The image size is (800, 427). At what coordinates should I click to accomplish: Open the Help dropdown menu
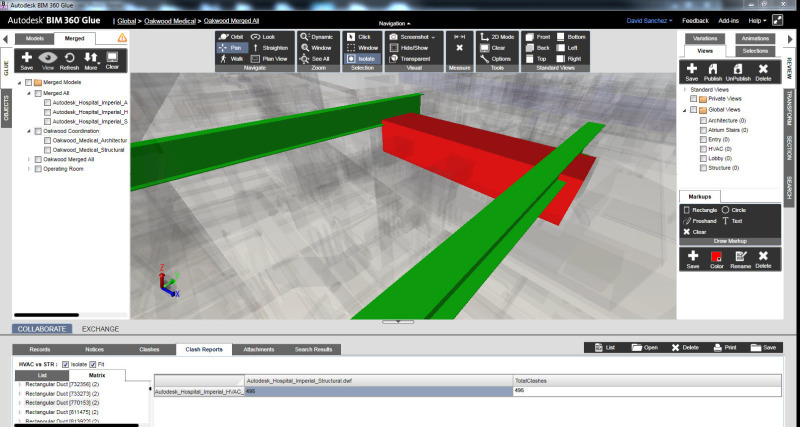757,21
